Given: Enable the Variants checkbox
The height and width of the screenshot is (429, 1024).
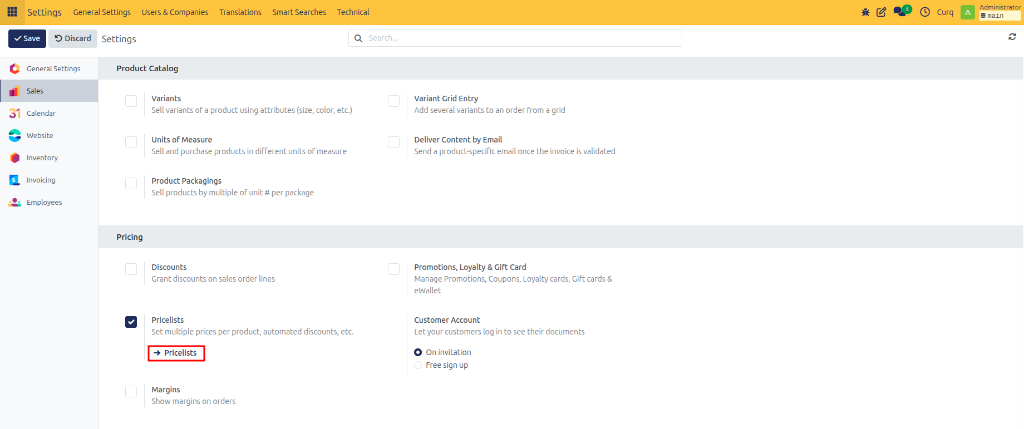Looking at the screenshot, I should pos(131,101).
